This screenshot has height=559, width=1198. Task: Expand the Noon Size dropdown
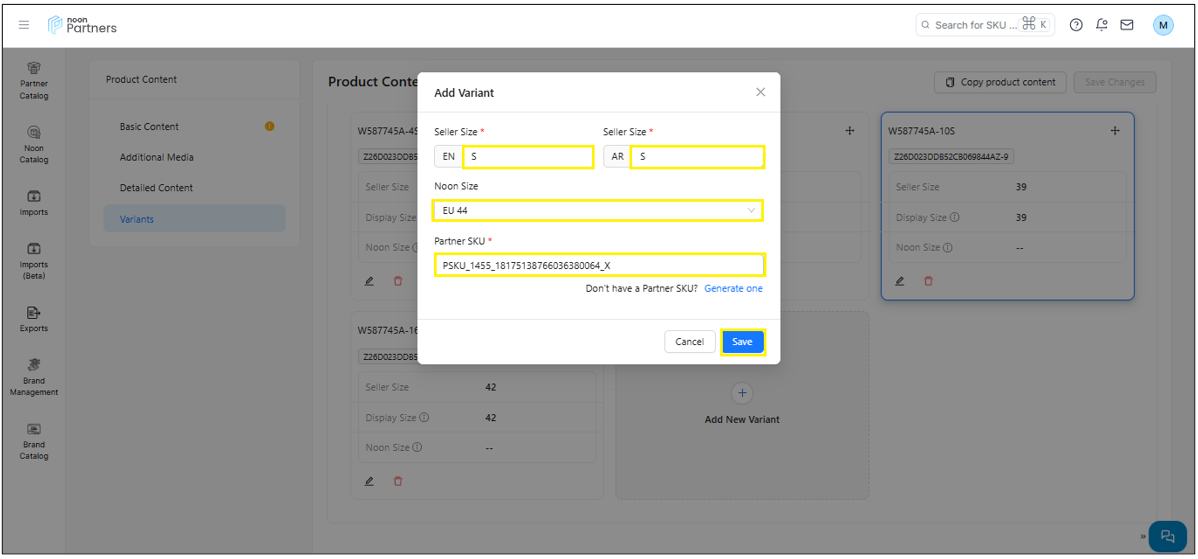tap(598, 211)
